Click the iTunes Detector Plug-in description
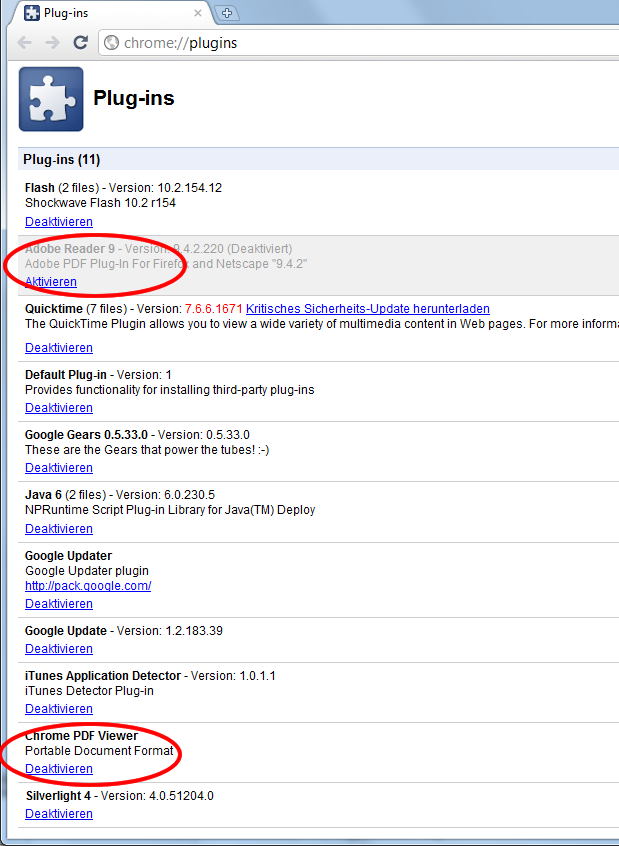619x846 pixels. [x=90, y=691]
